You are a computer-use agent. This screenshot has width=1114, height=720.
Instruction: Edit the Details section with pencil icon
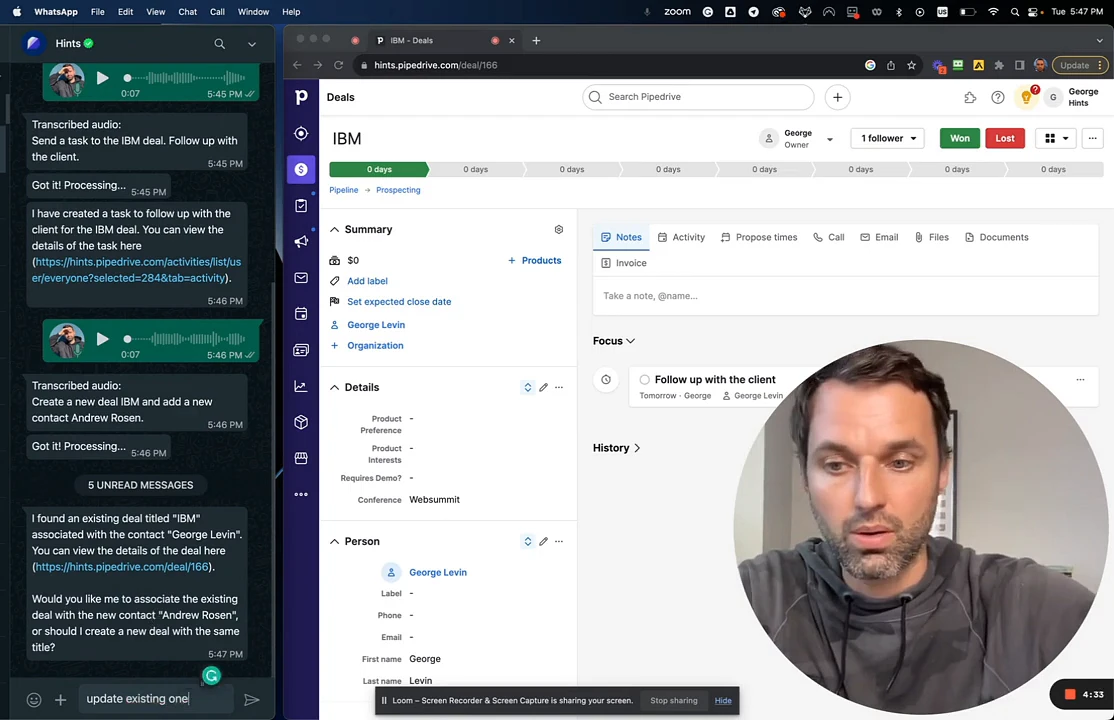pyautogui.click(x=544, y=387)
